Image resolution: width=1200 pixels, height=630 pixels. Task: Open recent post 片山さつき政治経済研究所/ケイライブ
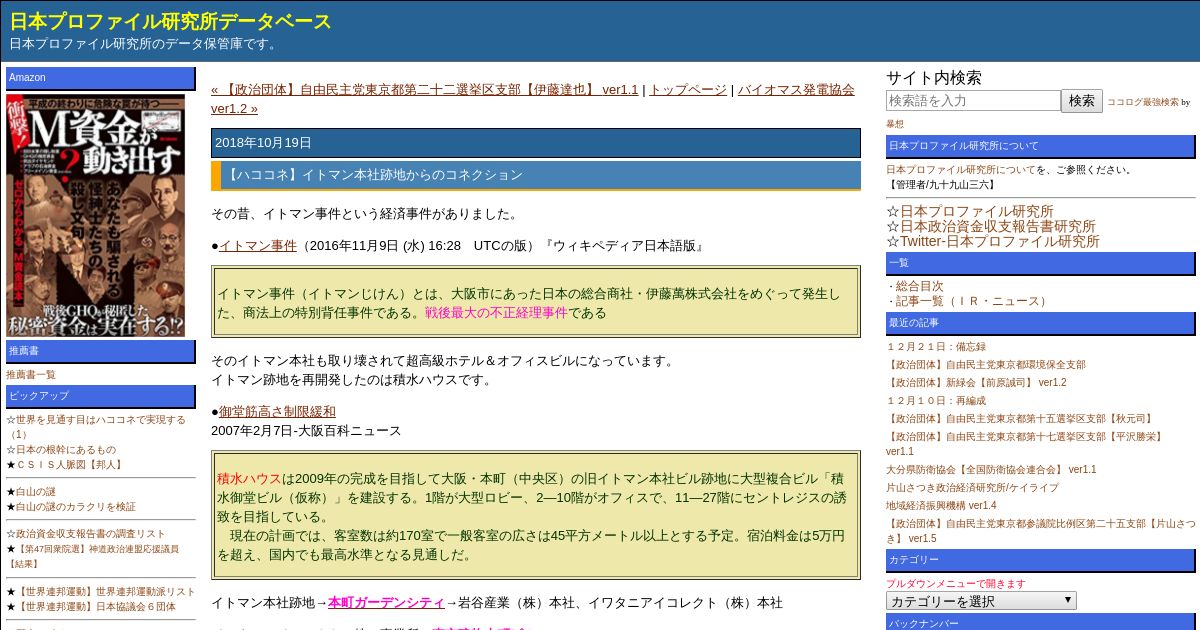[972, 487]
